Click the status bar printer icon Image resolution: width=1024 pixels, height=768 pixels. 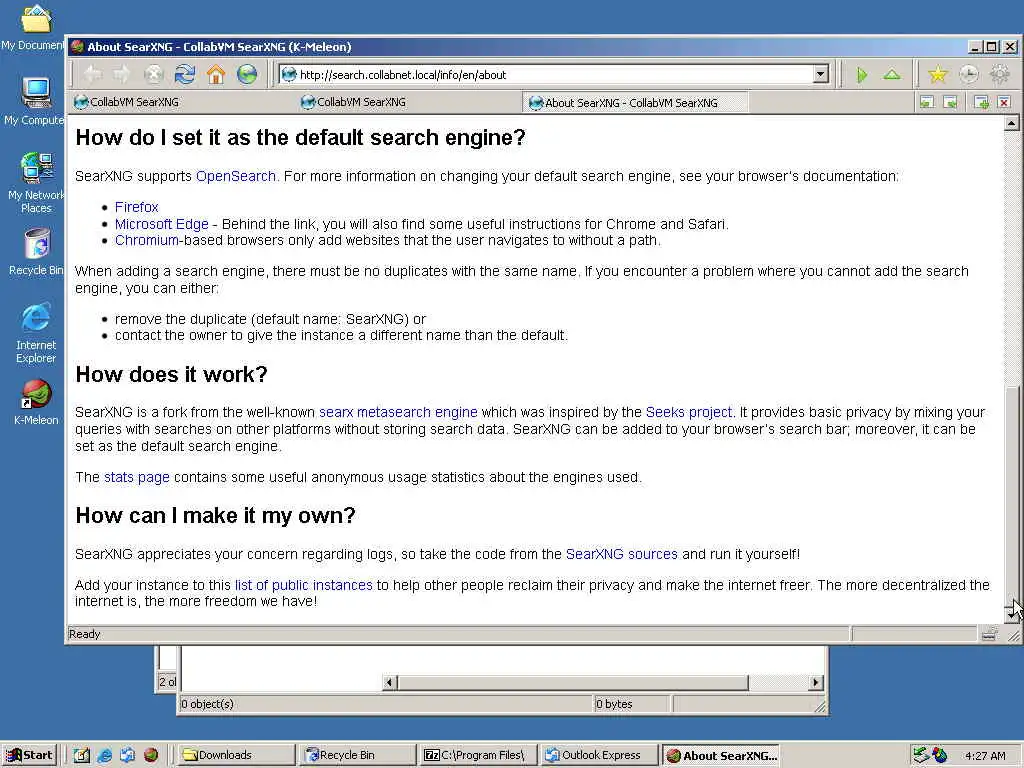[989, 633]
